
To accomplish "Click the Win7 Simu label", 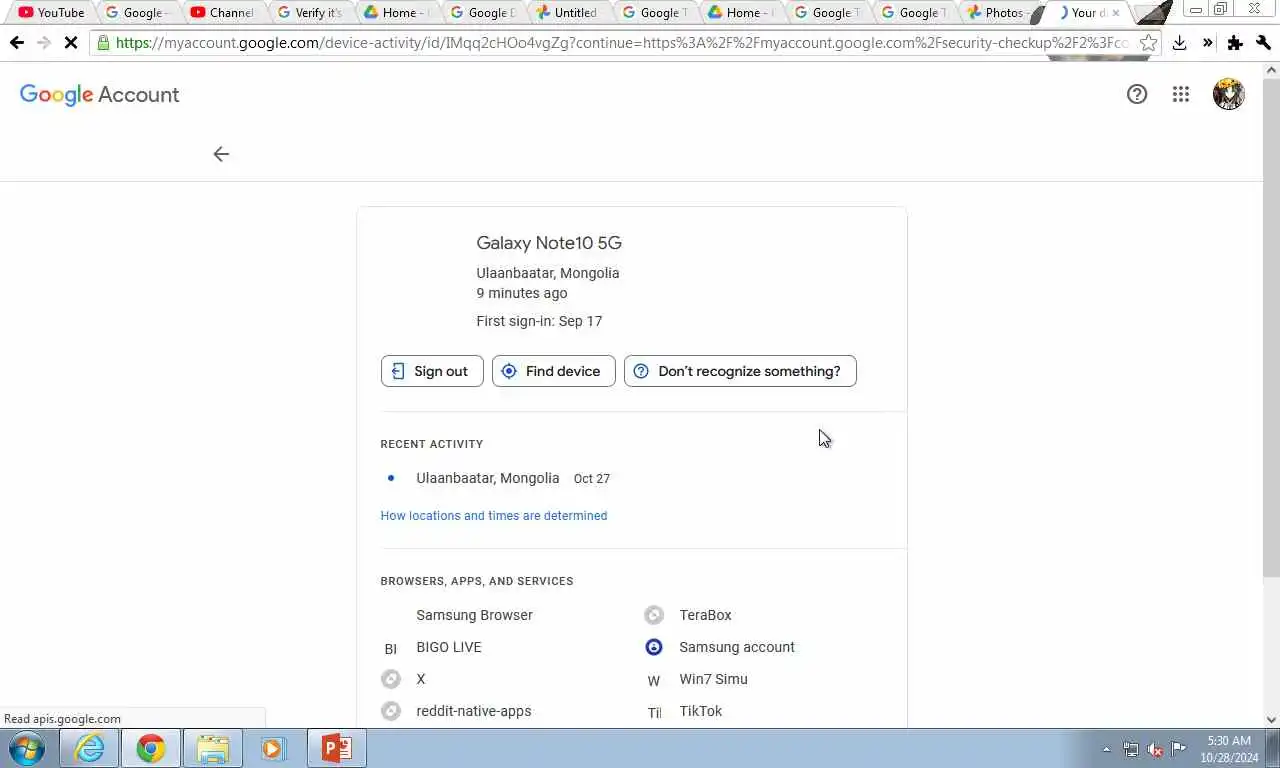I will [x=713, y=679].
